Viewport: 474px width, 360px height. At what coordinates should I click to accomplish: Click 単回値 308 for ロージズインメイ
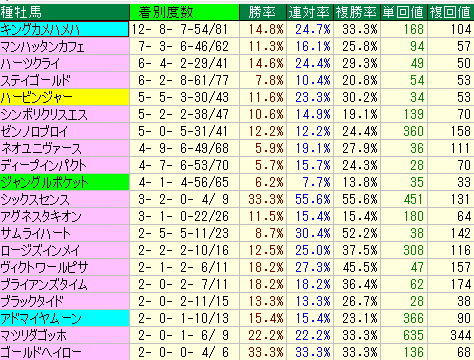(414, 250)
